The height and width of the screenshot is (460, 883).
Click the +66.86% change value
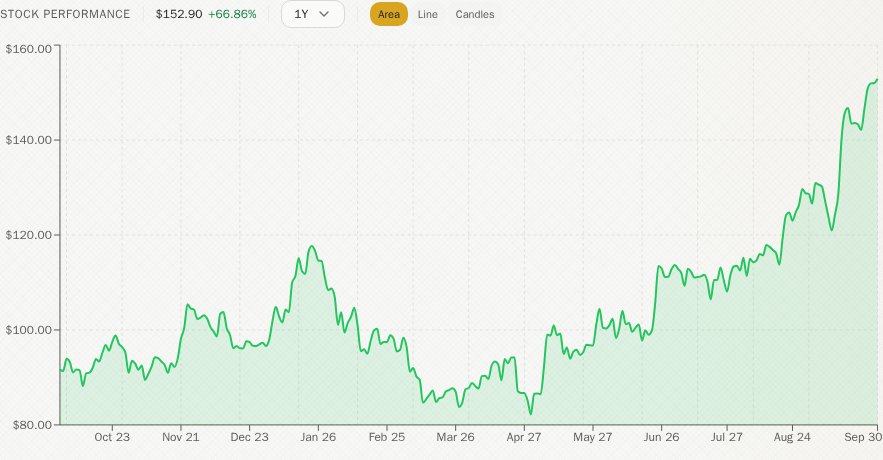(x=232, y=14)
